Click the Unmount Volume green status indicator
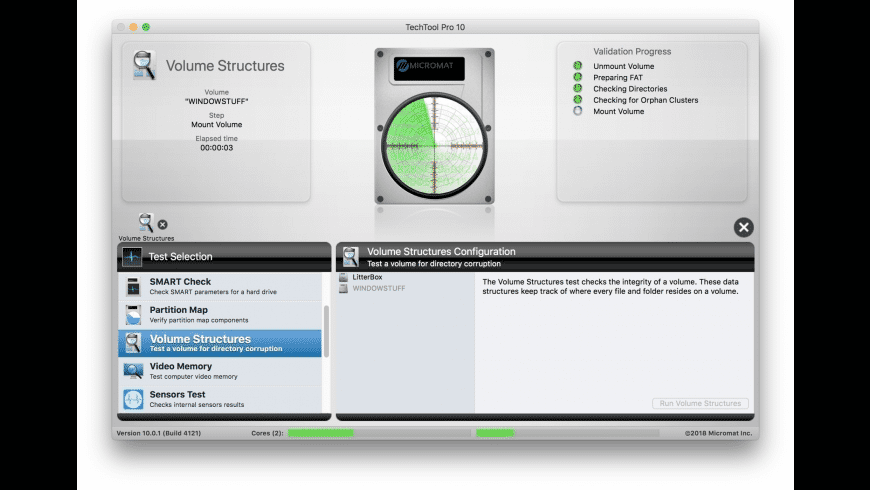 (x=578, y=65)
